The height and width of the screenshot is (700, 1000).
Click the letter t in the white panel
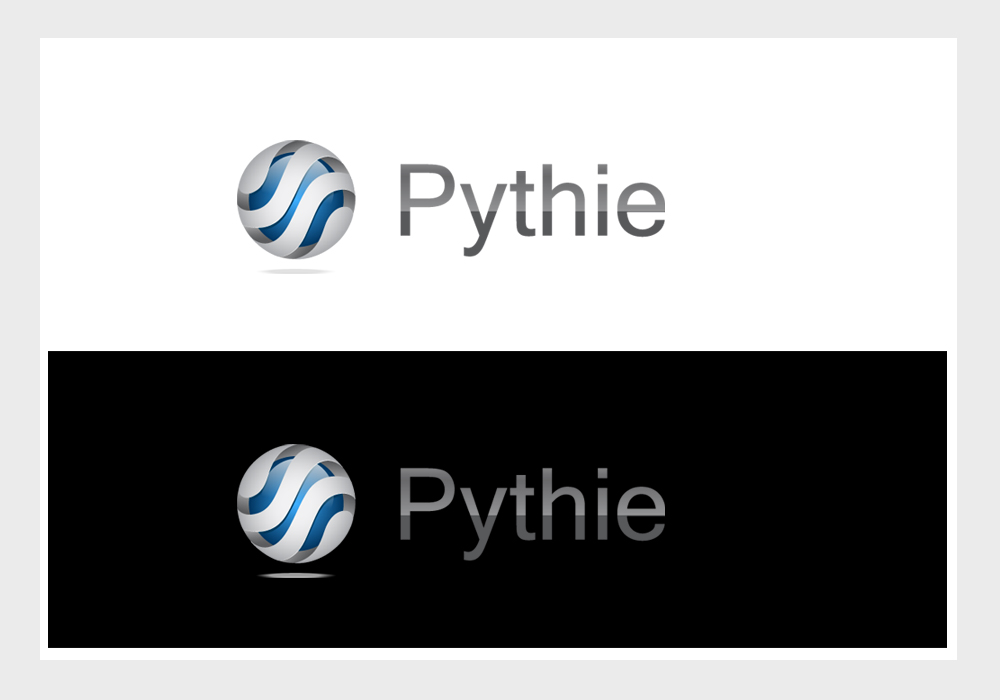tap(522, 204)
